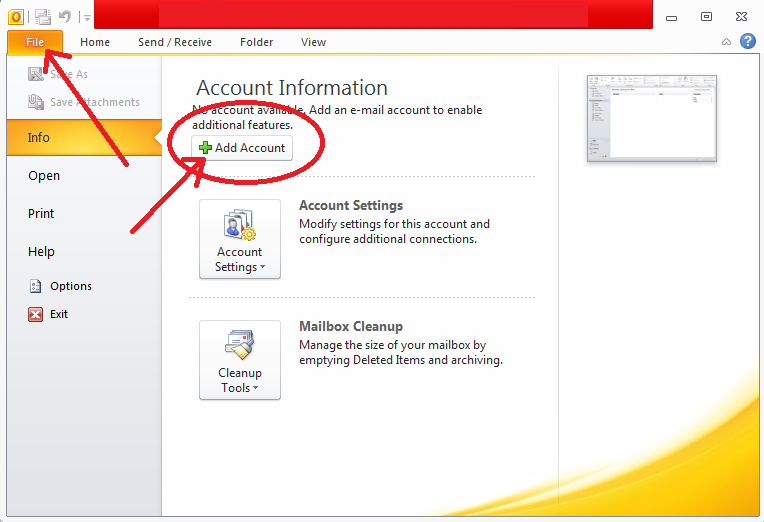Switch to the Home tab
This screenshot has width=764, height=522.
point(95,42)
